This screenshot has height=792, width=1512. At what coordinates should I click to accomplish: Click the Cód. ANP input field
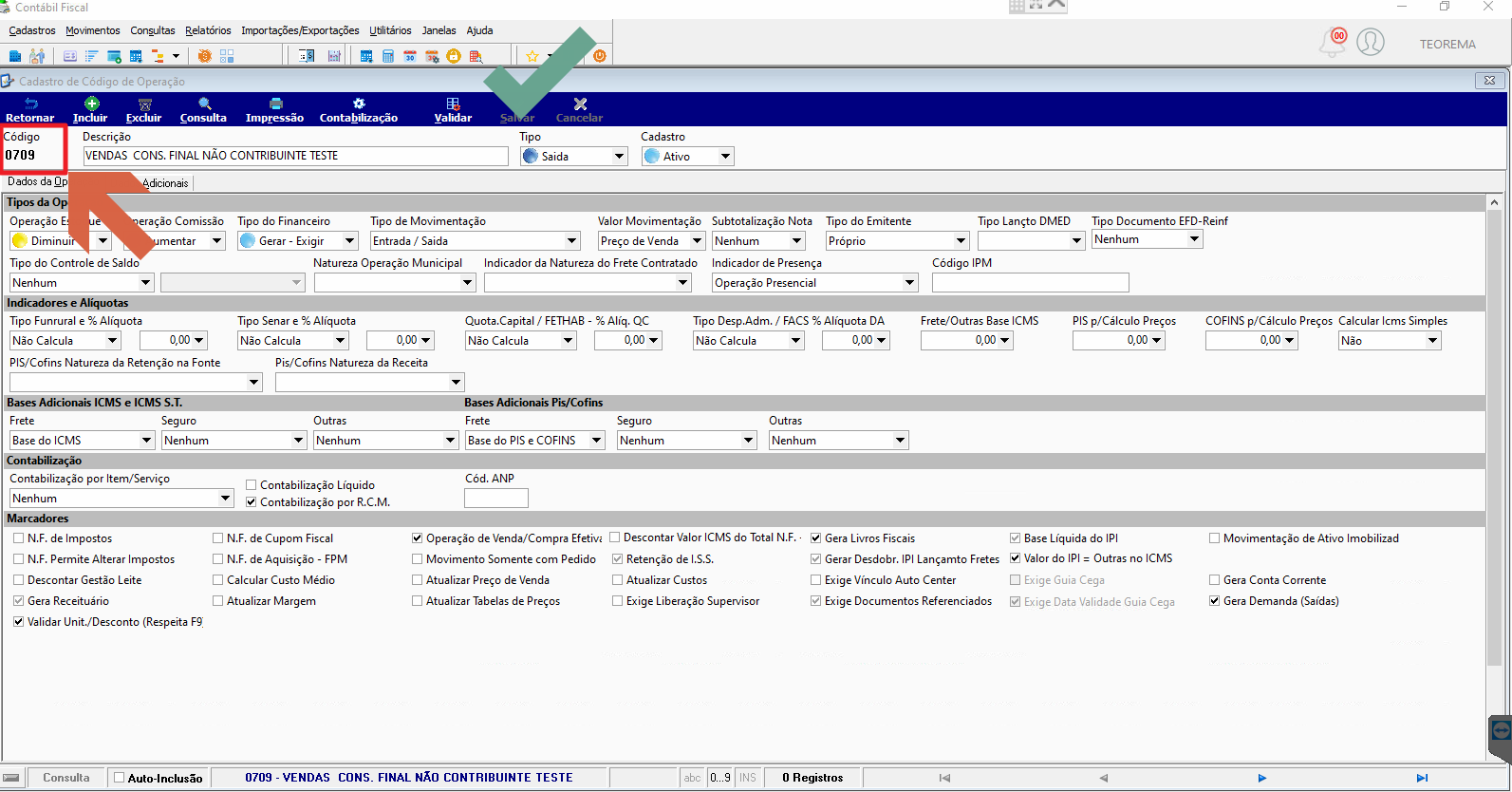tap(496, 499)
